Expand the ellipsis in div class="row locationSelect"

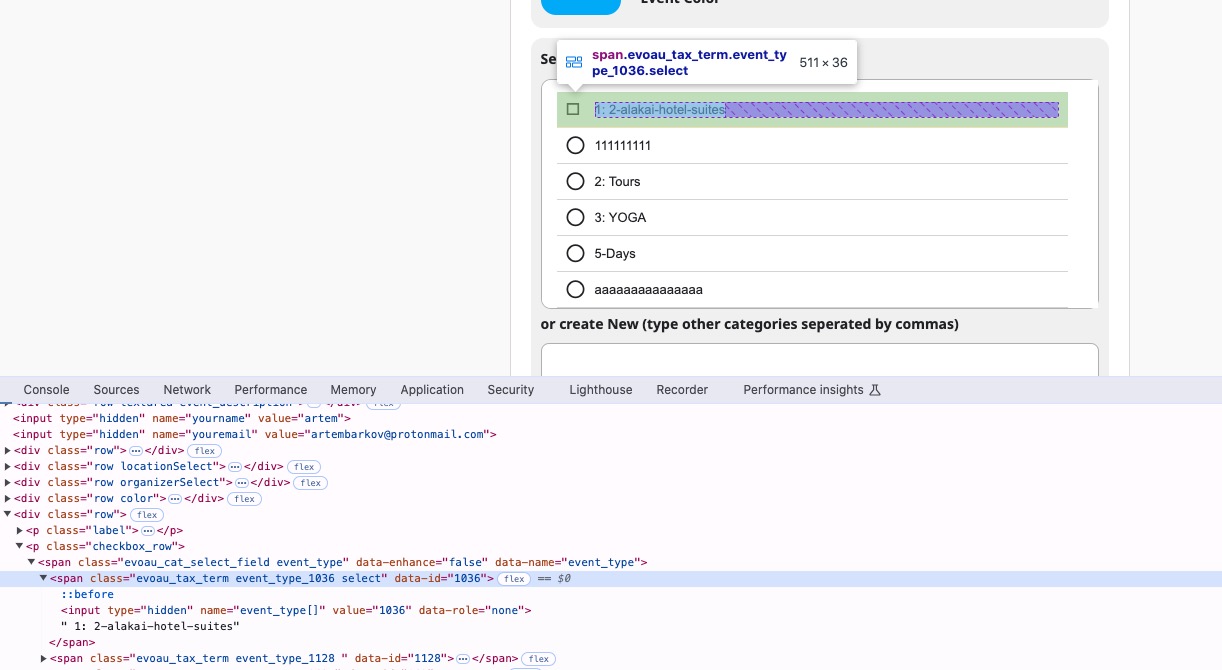click(x=235, y=467)
